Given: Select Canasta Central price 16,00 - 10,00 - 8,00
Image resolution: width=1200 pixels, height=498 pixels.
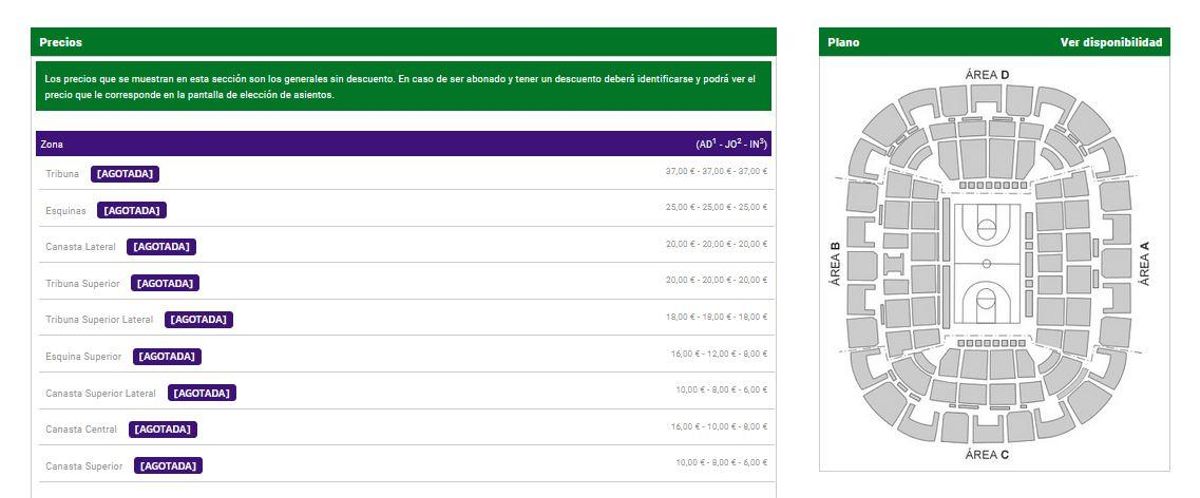Looking at the screenshot, I should [719, 427].
